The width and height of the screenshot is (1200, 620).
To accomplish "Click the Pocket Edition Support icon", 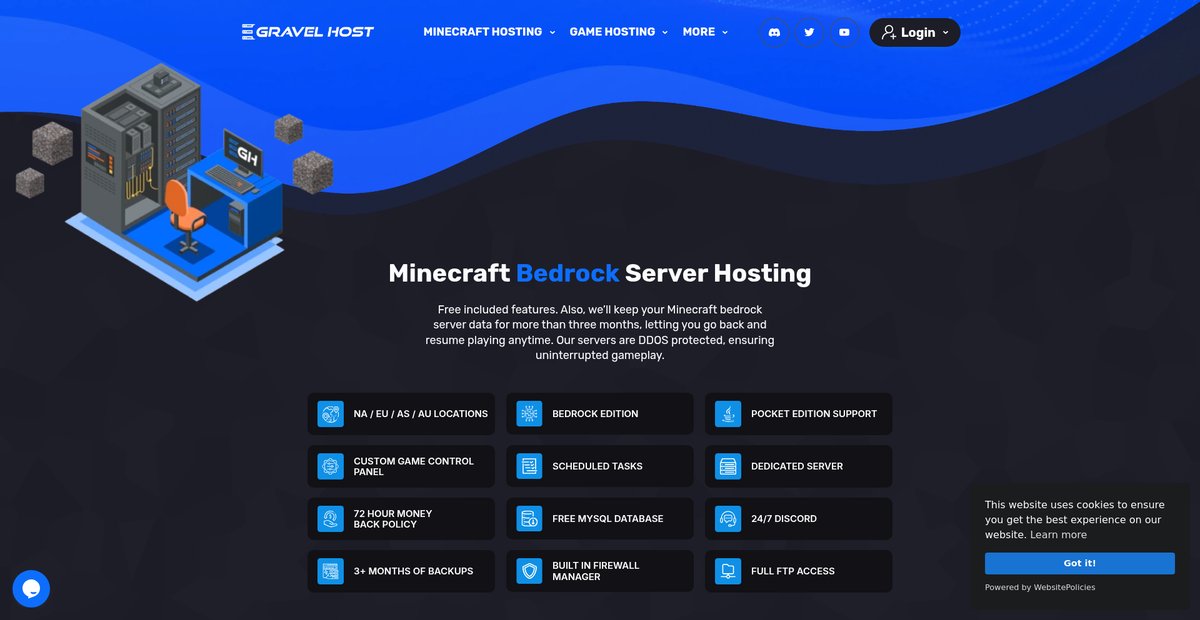I will (x=728, y=414).
